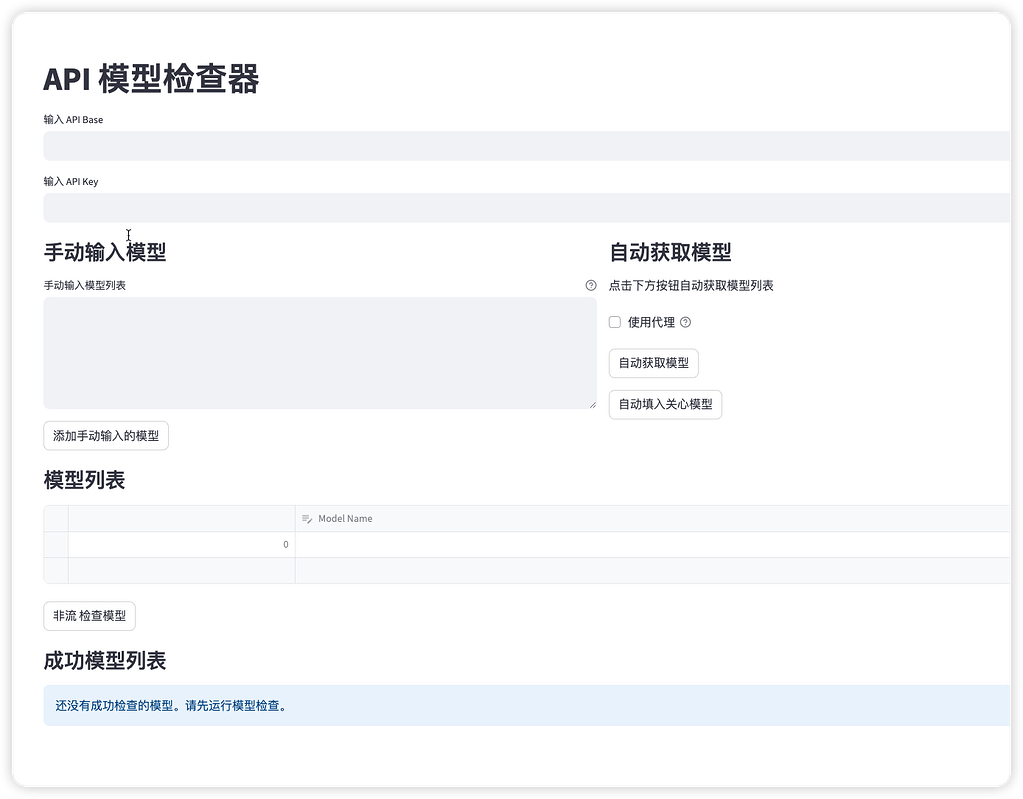The image size is (1023, 799).
Task: Click the 自动填入关心模型 button
Action: [665, 404]
